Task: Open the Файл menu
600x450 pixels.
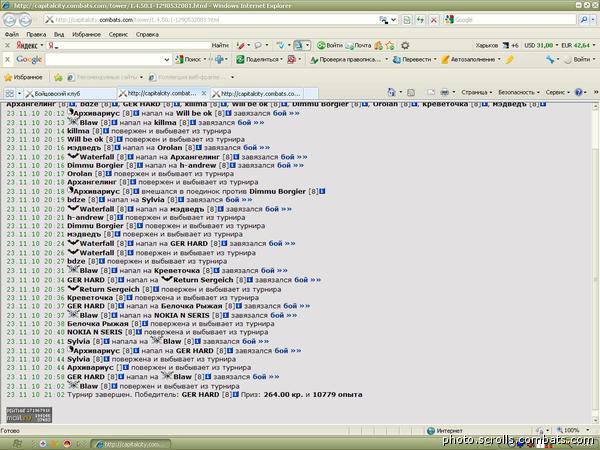Action: pyautogui.click(x=11, y=34)
